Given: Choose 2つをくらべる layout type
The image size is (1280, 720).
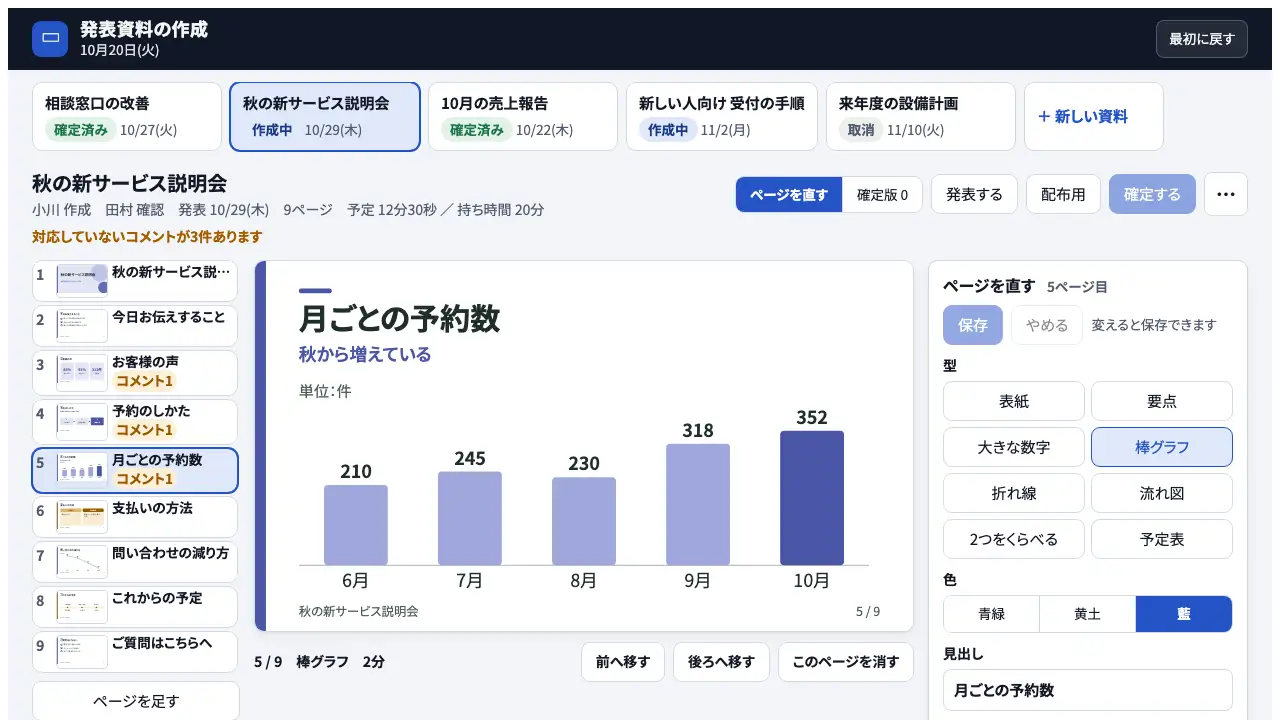Looking at the screenshot, I should coord(1014,539).
